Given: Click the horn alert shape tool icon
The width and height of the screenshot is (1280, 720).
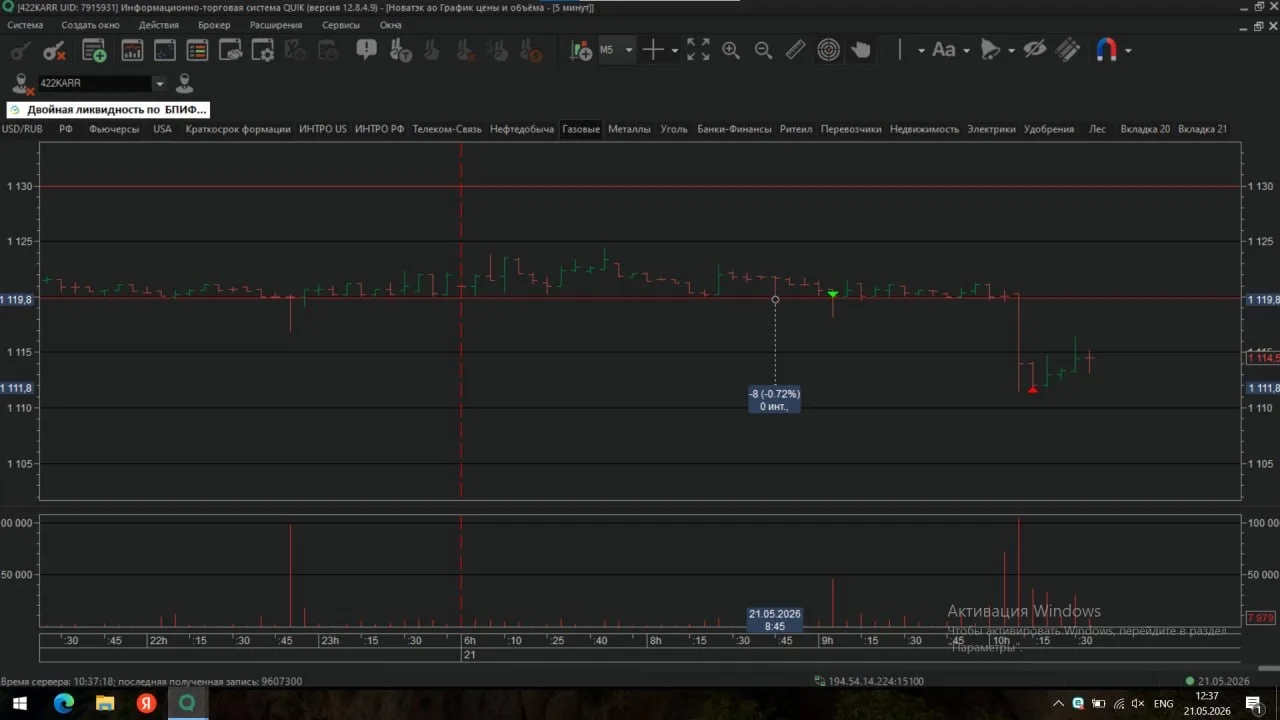Looking at the screenshot, I should point(990,50).
